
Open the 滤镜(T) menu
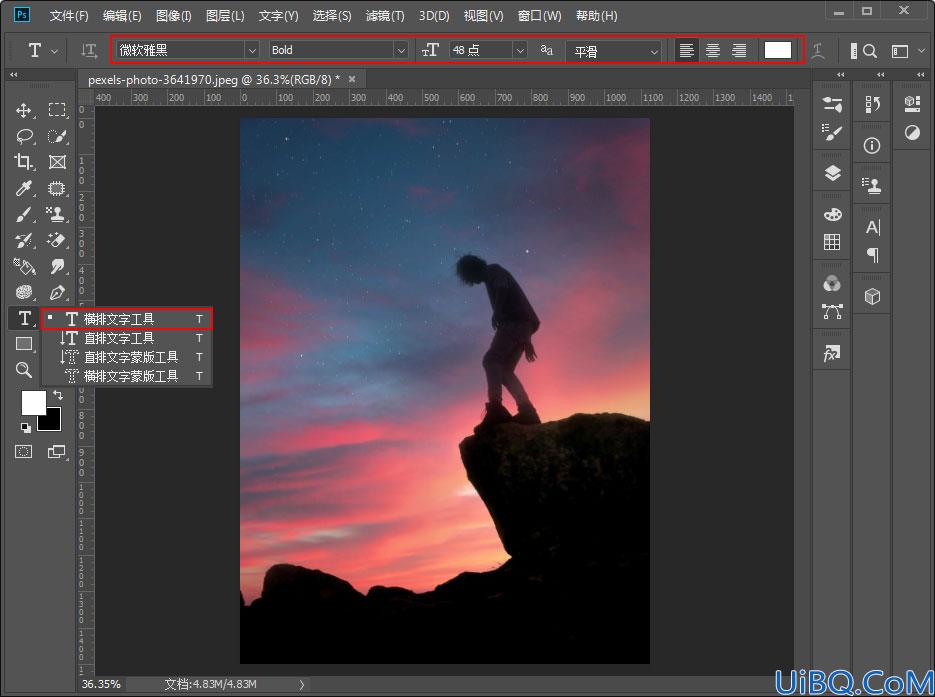click(385, 16)
